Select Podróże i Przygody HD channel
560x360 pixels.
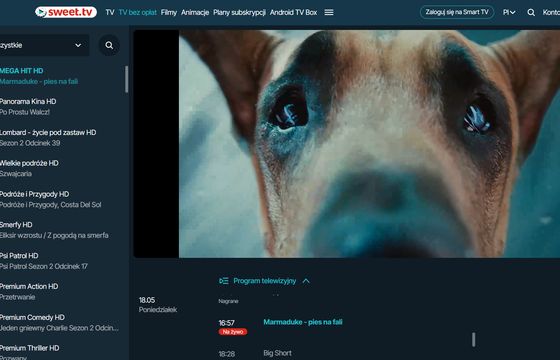pyautogui.click(x=62, y=199)
